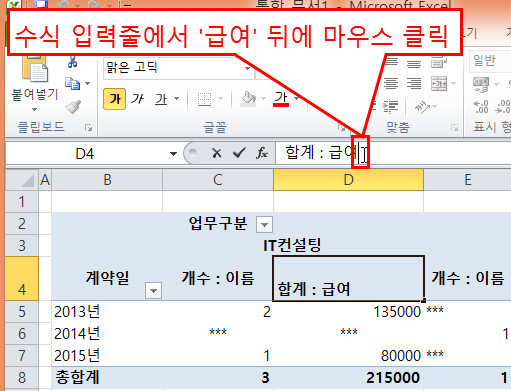Open the borders dropdown arrow

coord(220,99)
